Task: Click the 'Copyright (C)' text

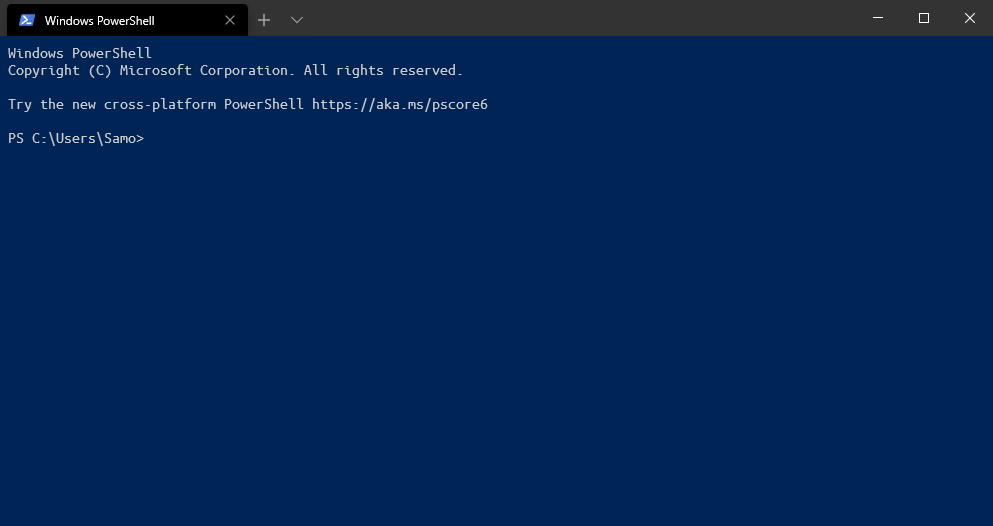Action: [60, 70]
